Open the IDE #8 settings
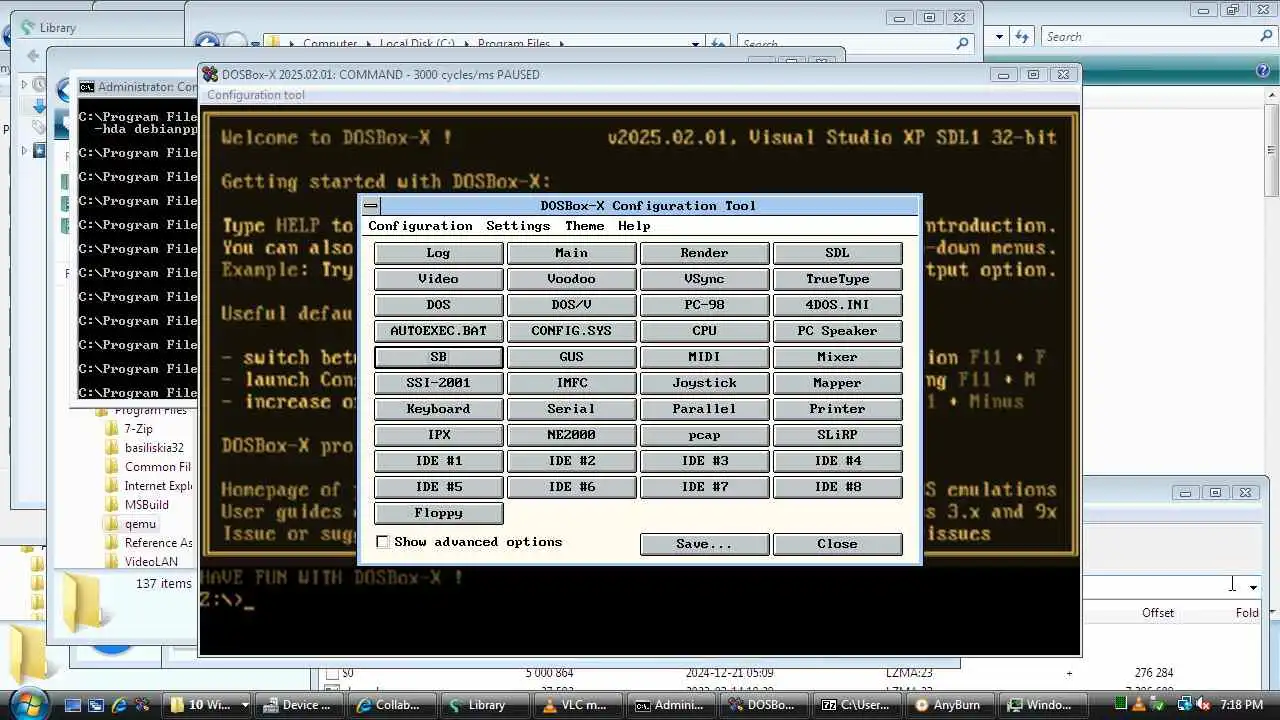This screenshot has height=720, width=1280. coord(837,487)
